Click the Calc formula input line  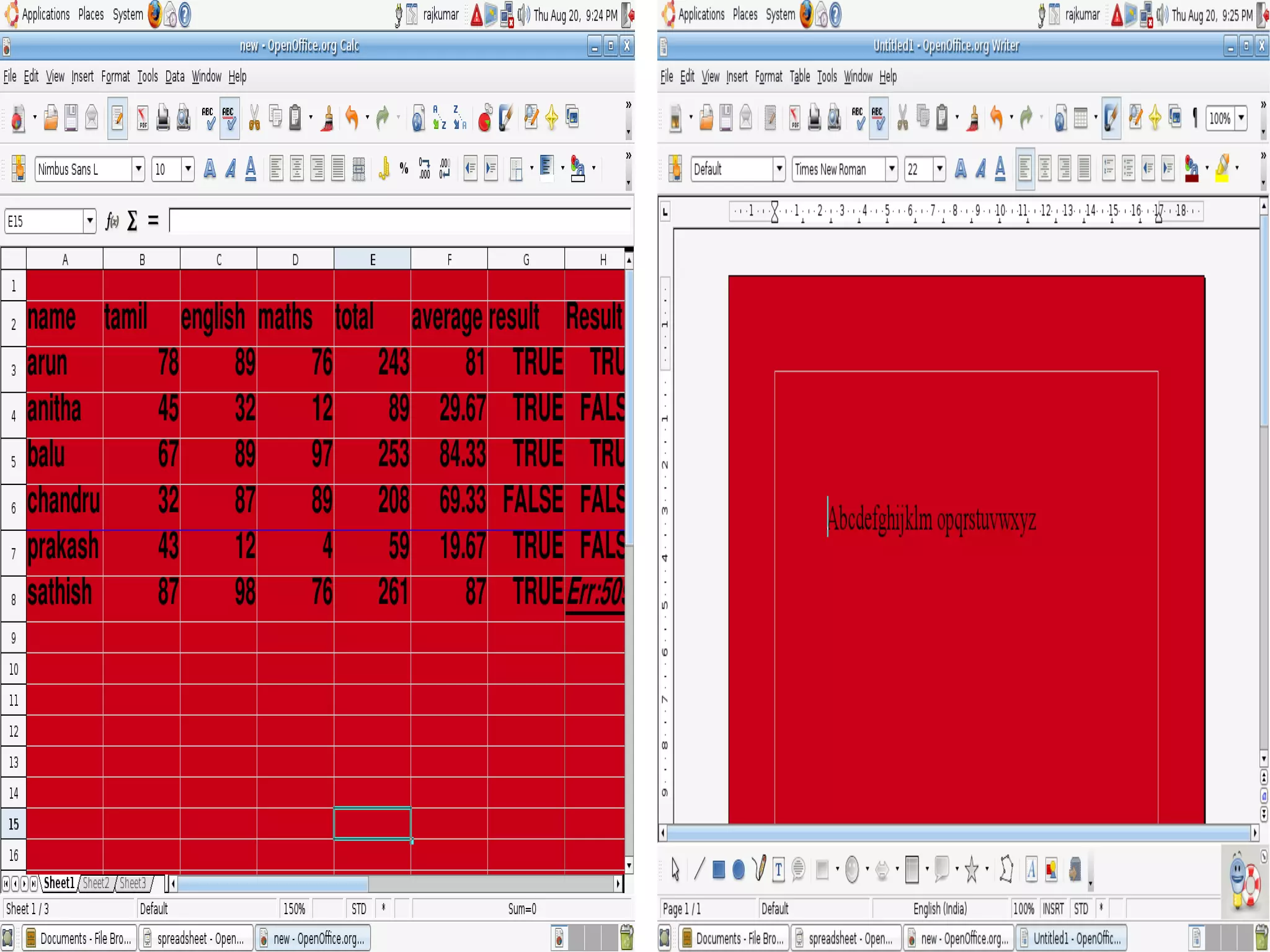[397, 221]
